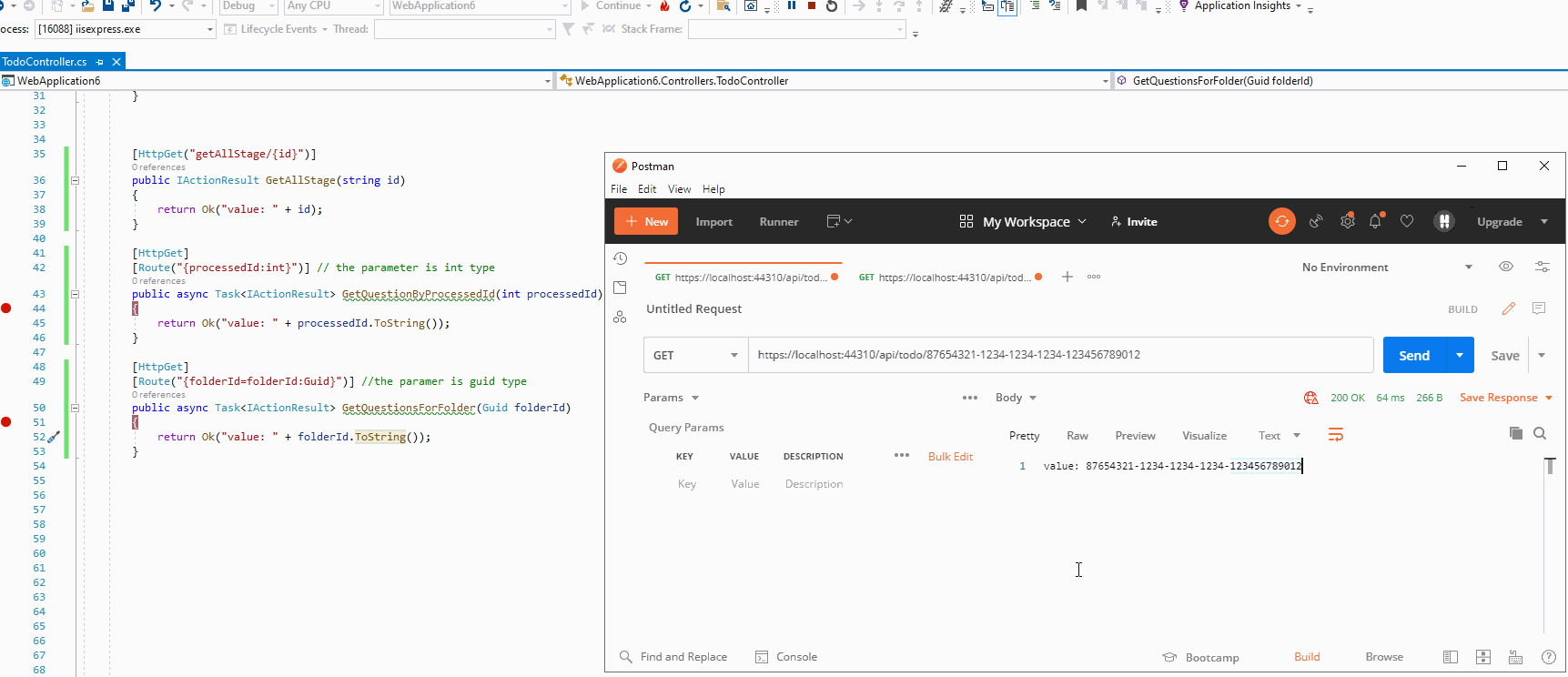This screenshot has width=1568, height=677.
Task: Open HTTP method GET dropdown
Action: (x=695, y=355)
